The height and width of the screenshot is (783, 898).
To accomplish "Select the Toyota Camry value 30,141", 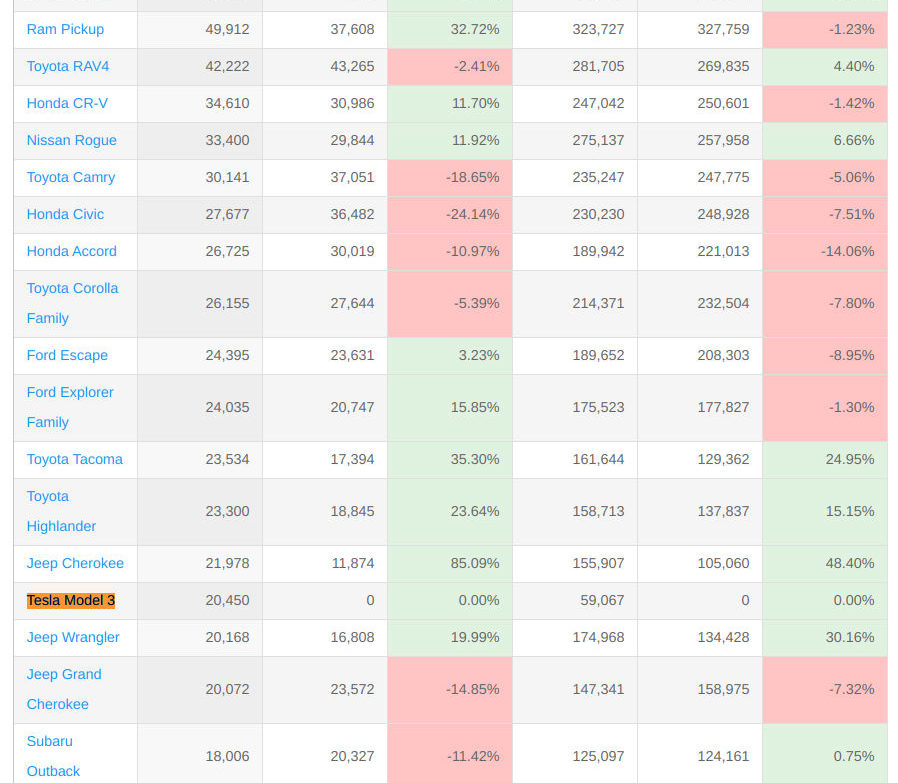I will [x=200, y=178].
